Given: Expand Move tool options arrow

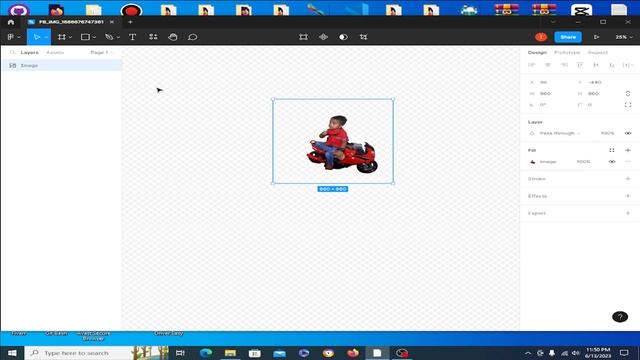Looking at the screenshot, I should (x=46, y=37).
